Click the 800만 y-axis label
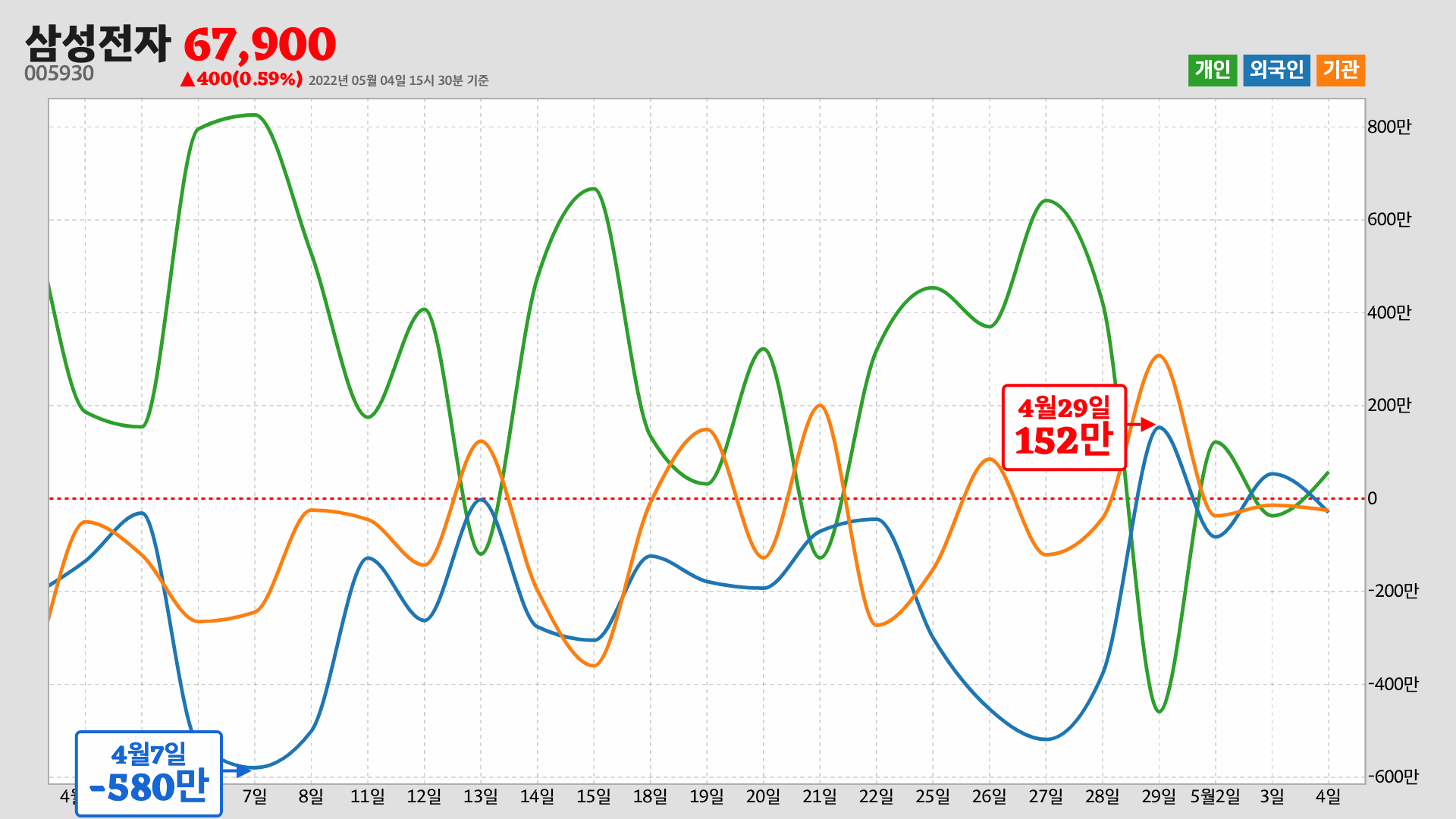The width and height of the screenshot is (1456, 819). click(x=1389, y=127)
